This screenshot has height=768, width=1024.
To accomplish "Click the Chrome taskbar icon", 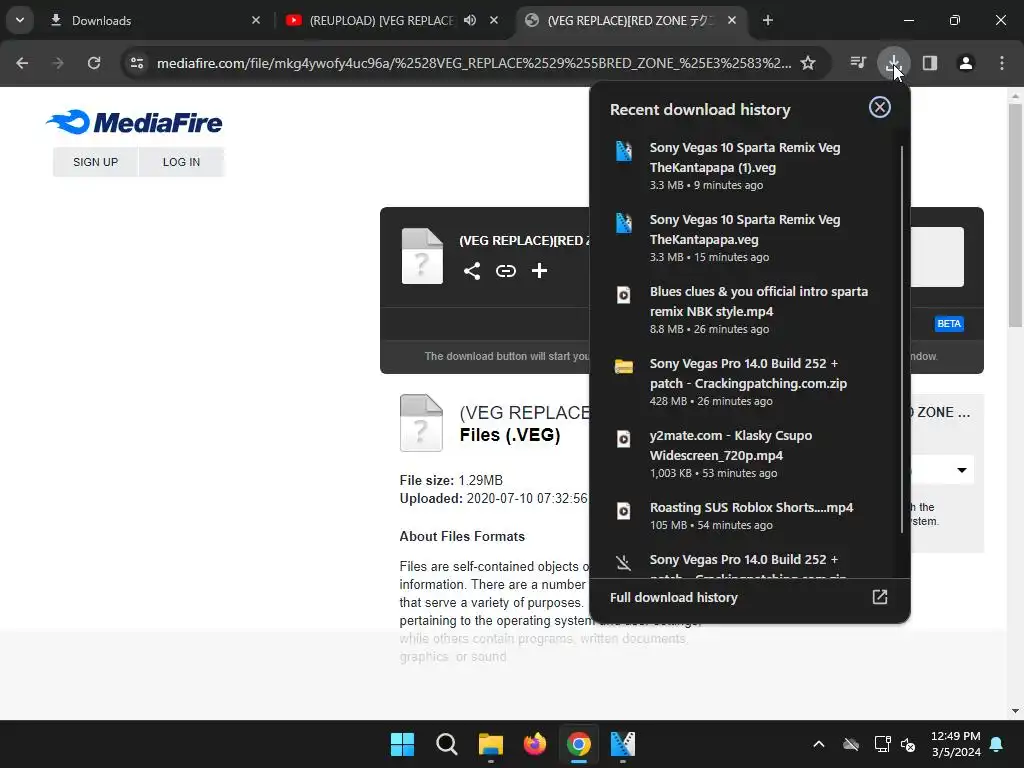I will pos(579,744).
